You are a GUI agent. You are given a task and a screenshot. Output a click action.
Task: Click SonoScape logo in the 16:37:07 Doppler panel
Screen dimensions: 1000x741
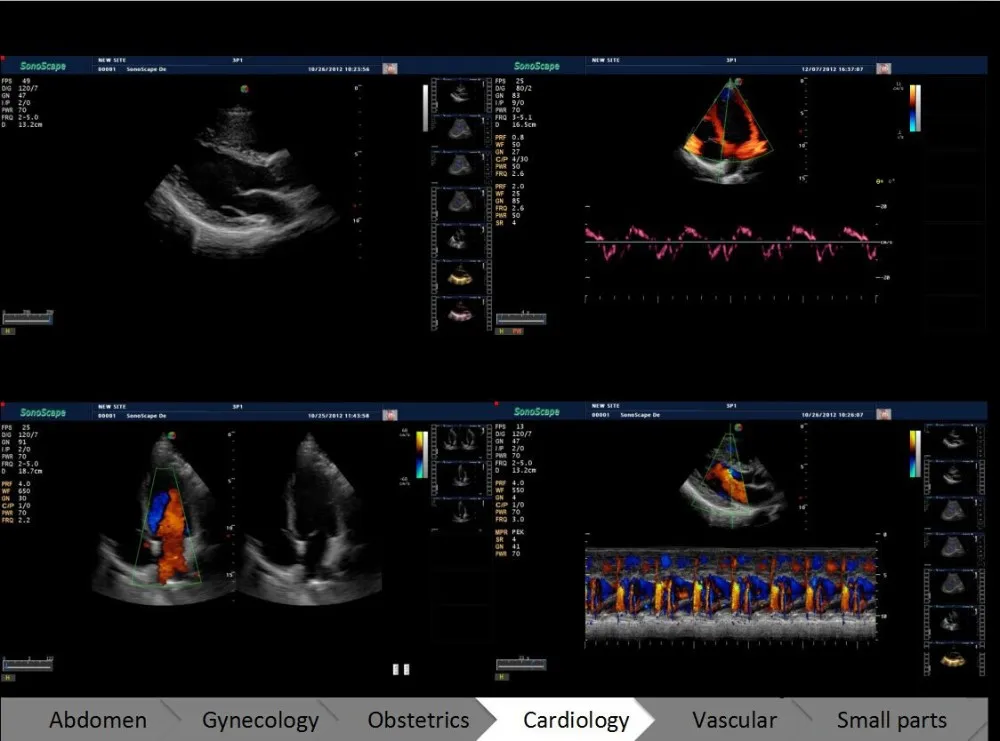536,66
